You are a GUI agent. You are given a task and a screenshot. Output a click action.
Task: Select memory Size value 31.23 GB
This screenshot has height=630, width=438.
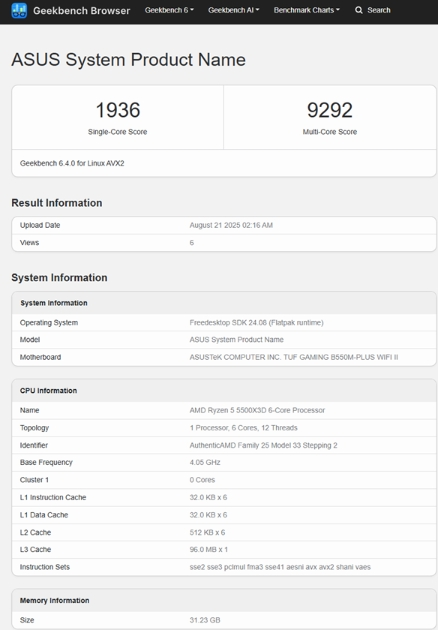pos(205,620)
